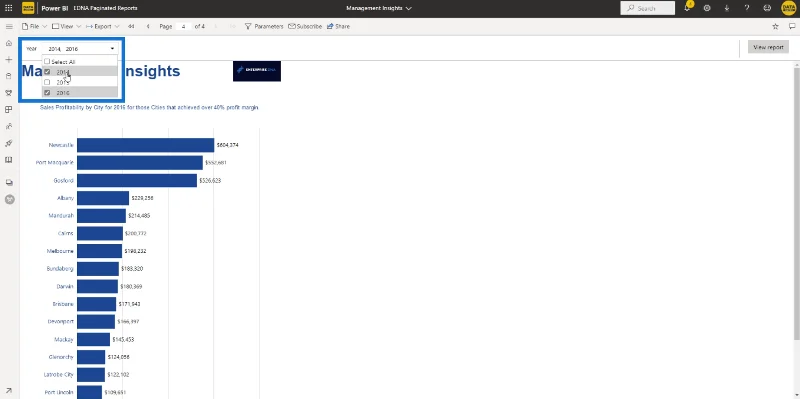This screenshot has width=800, height=399.
Task: Click the Latrobe City label
Action: 59,375
